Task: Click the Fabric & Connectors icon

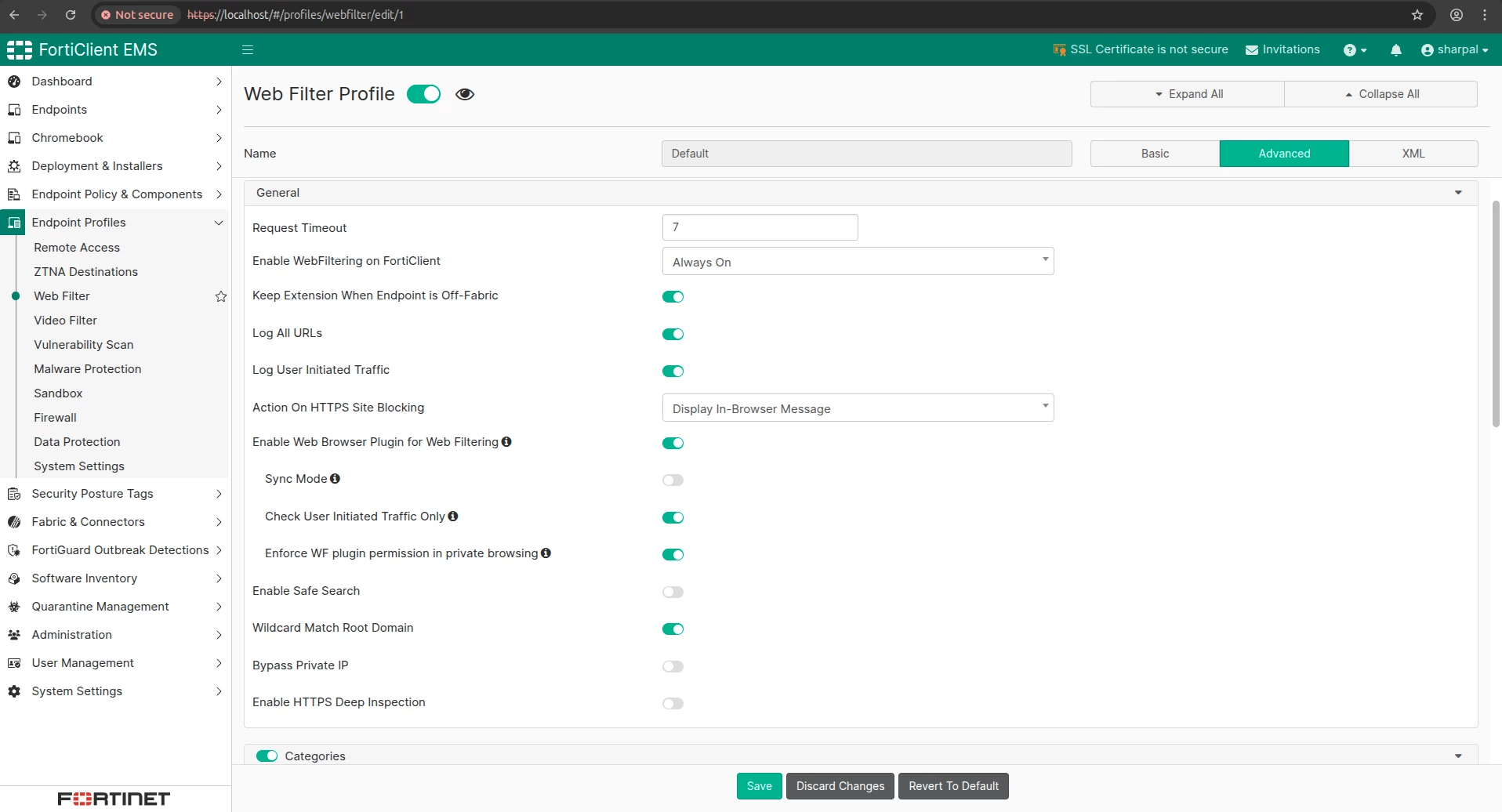Action: click(x=14, y=522)
